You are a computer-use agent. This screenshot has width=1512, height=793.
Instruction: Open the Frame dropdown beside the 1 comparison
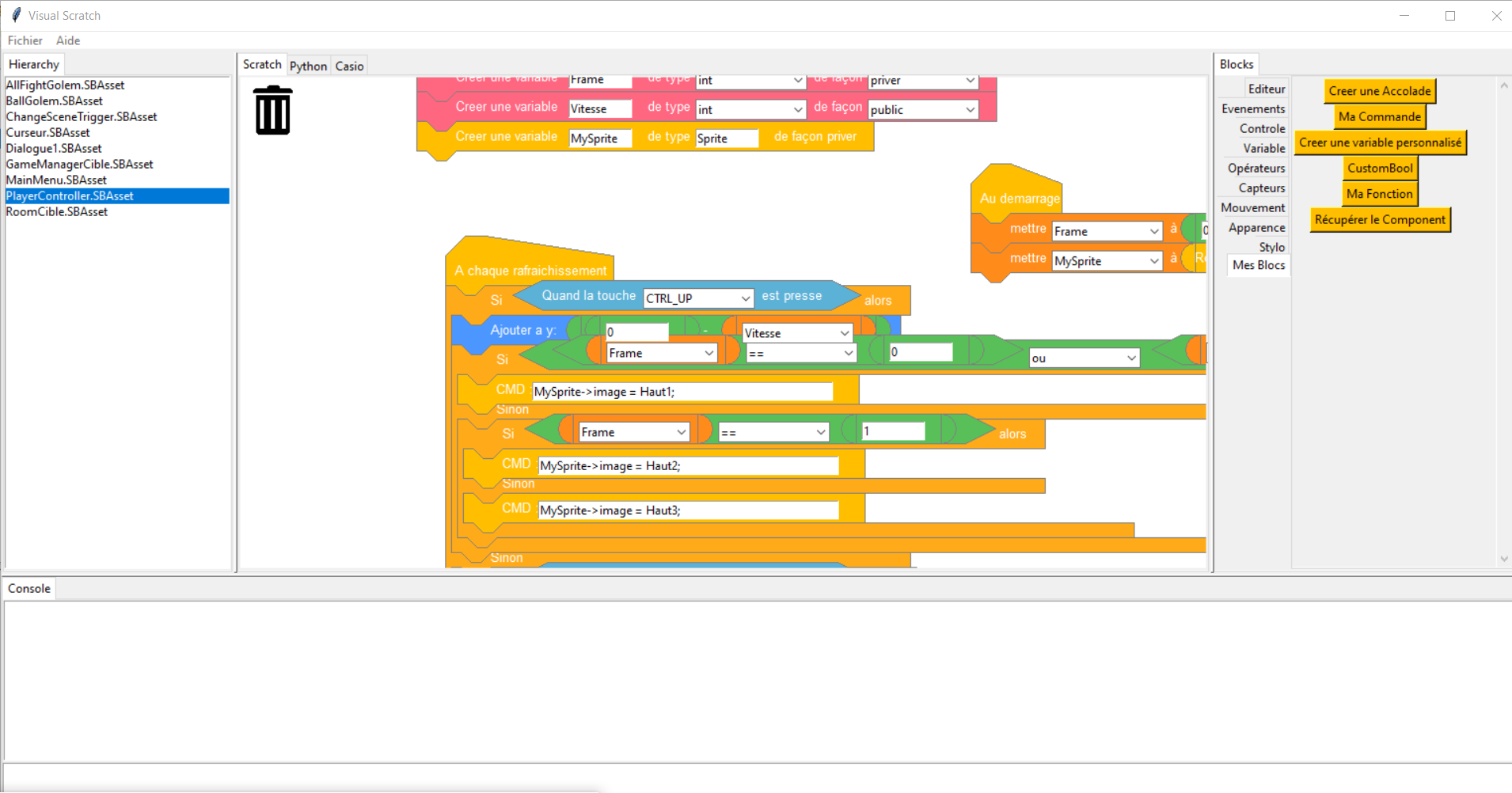click(634, 432)
